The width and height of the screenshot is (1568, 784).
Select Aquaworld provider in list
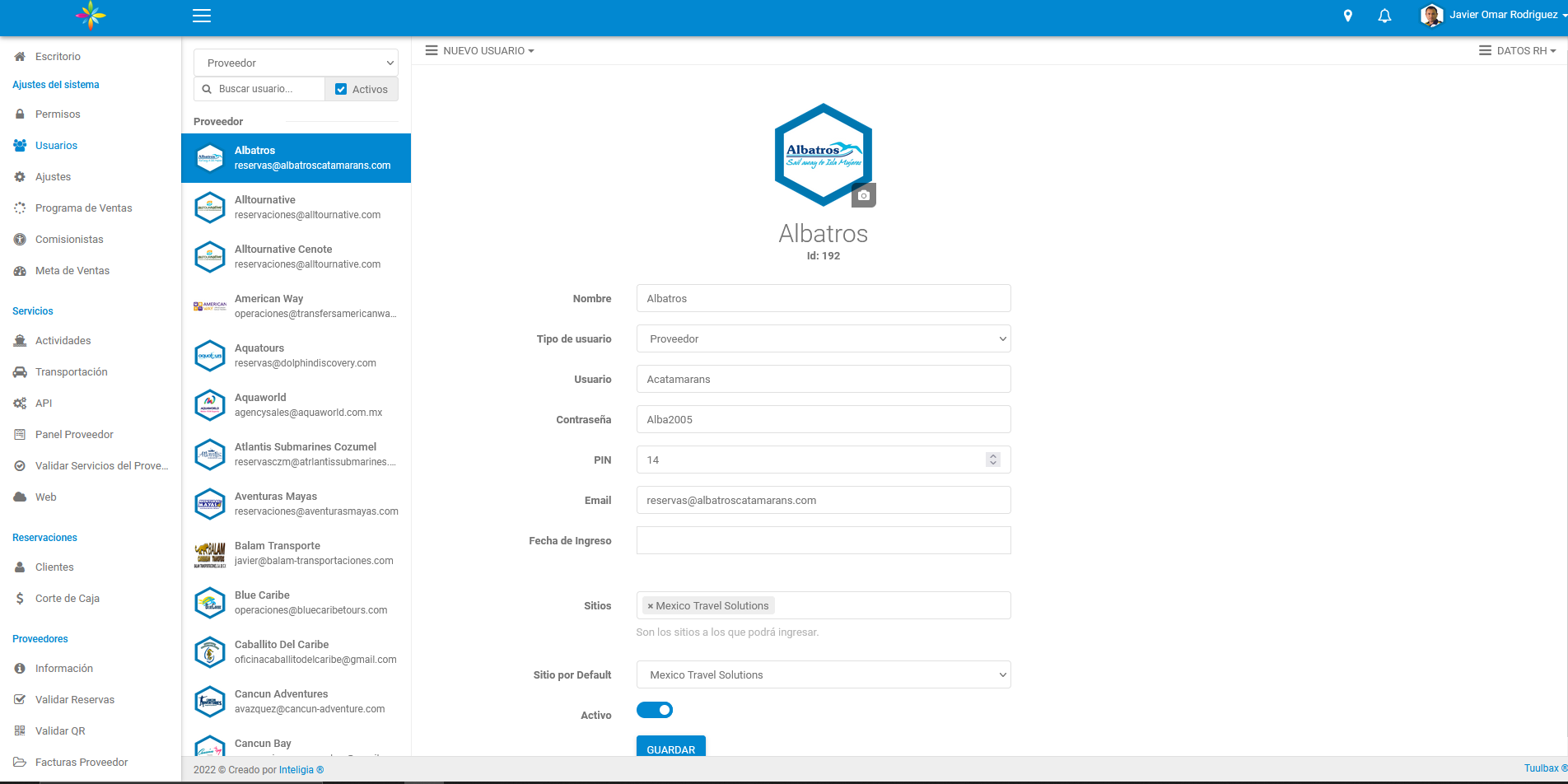pos(296,405)
